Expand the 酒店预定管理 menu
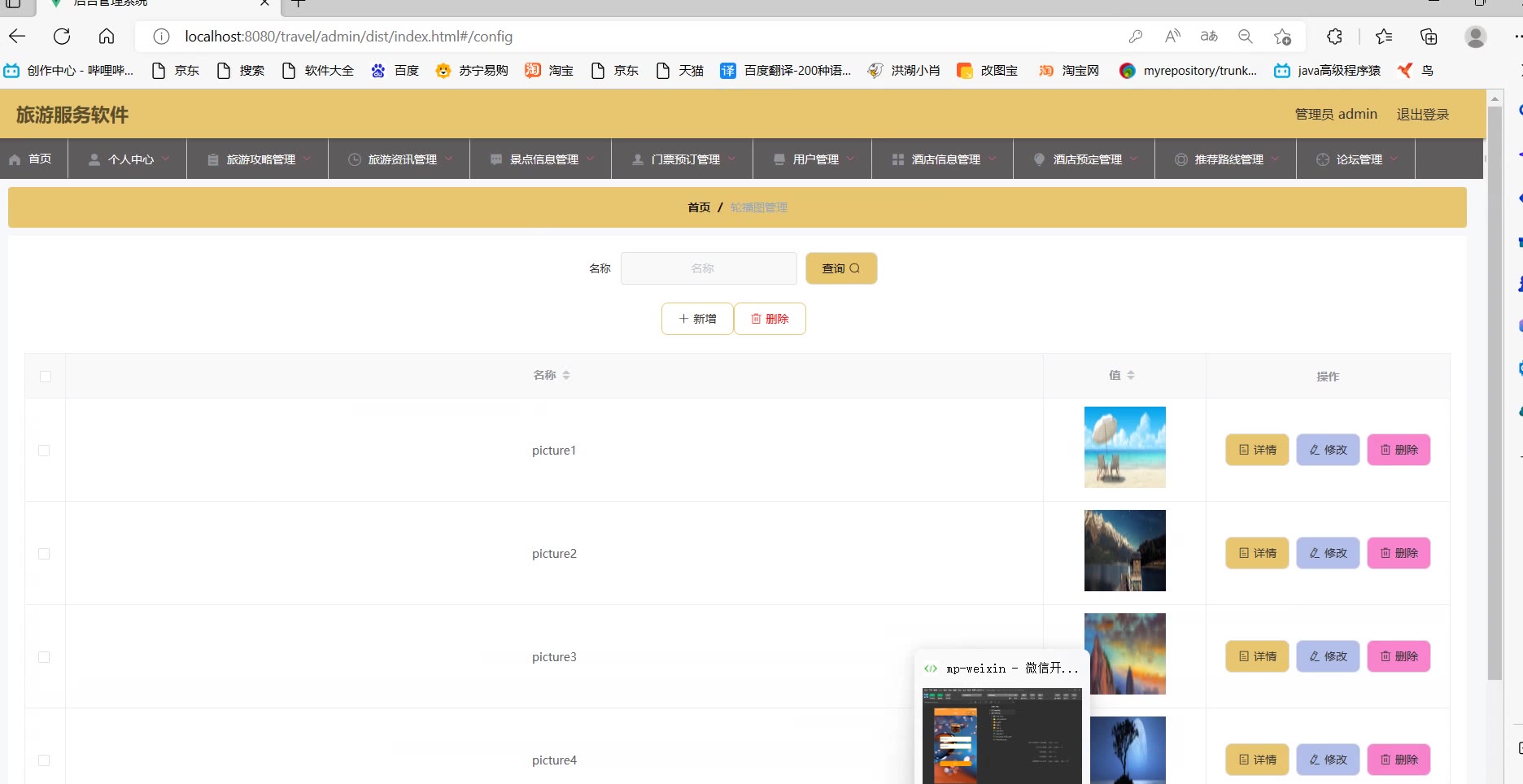 point(1084,159)
